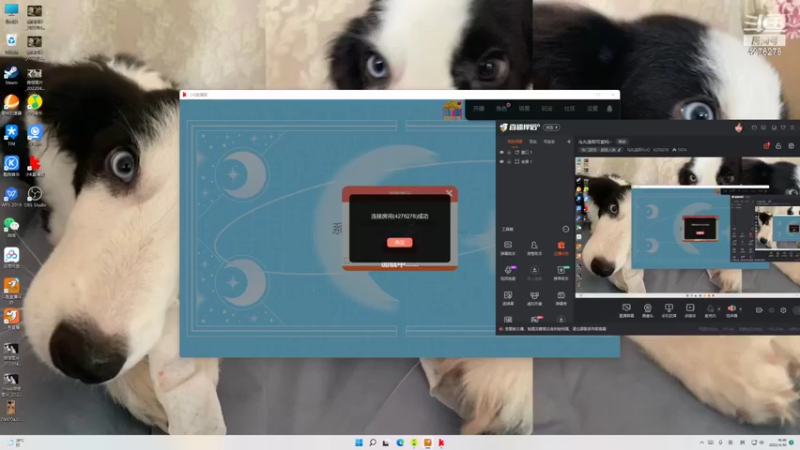Open the download circle tool icon

click(x=534, y=272)
